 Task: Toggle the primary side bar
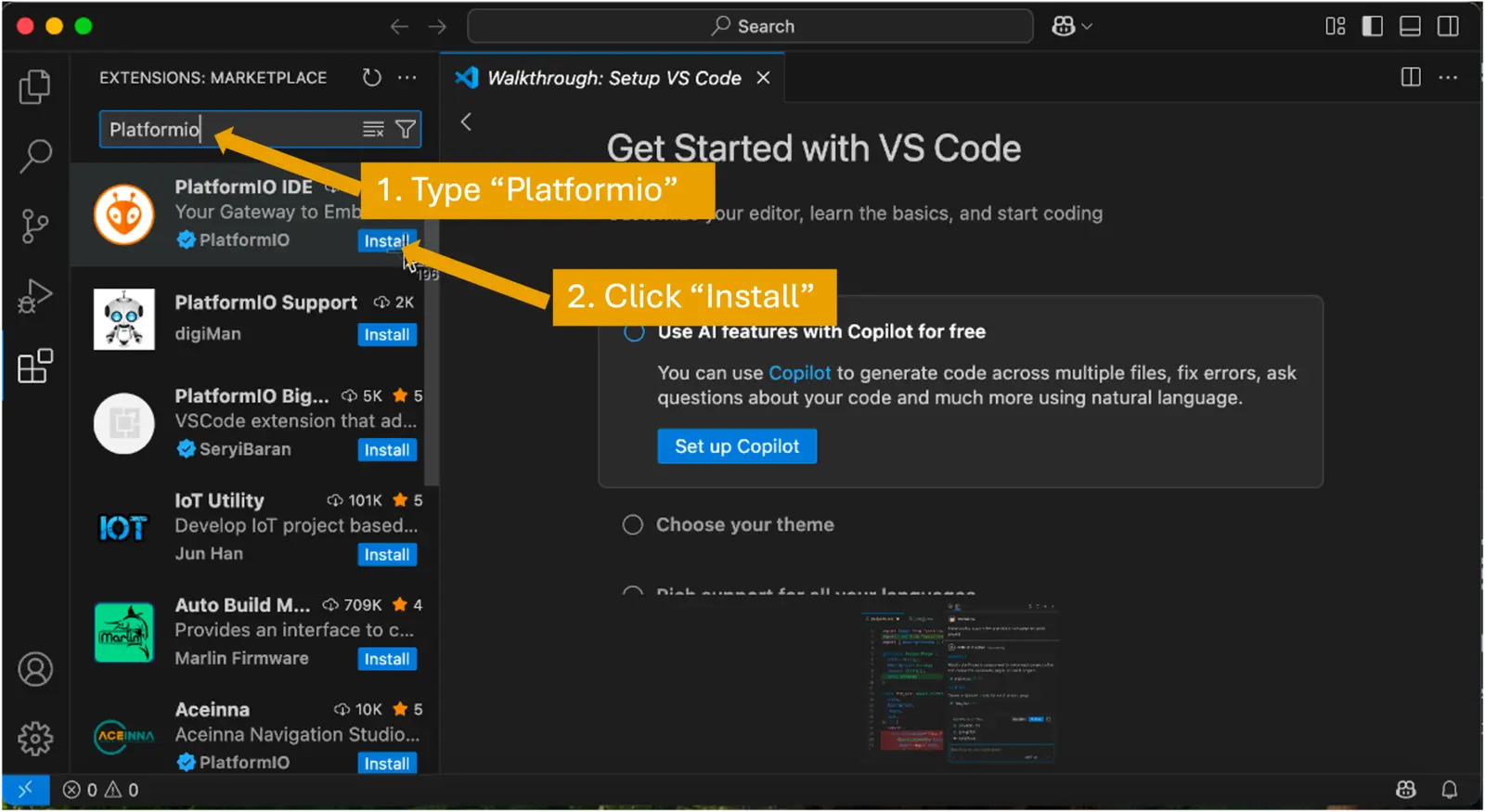(x=1373, y=27)
